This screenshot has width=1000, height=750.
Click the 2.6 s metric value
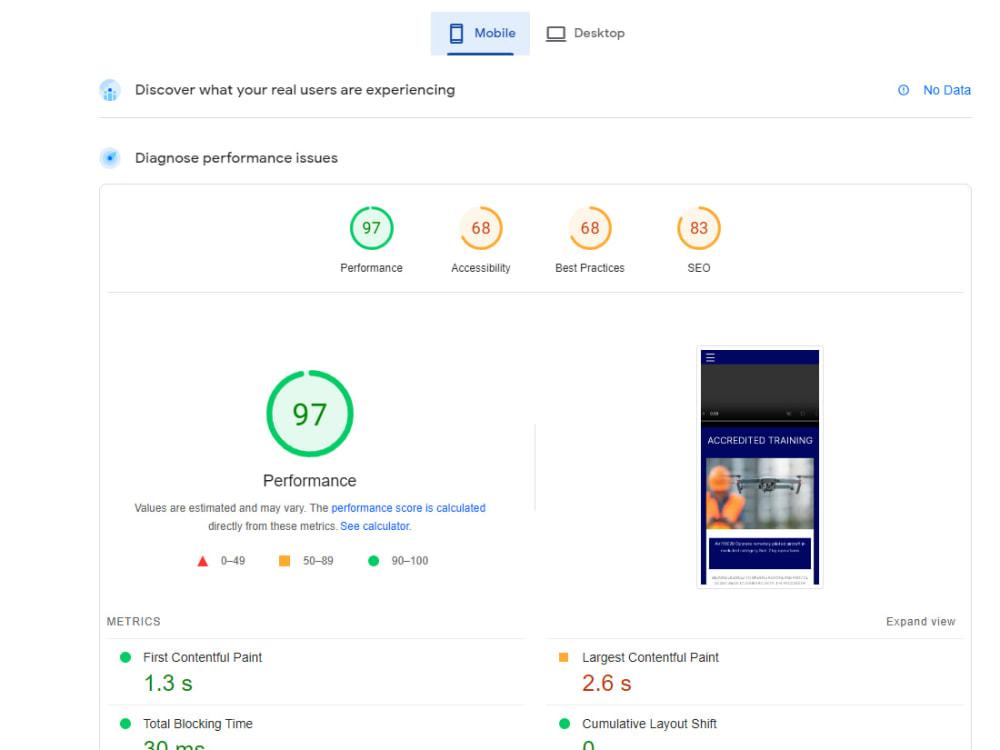pyautogui.click(x=607, y=684)
